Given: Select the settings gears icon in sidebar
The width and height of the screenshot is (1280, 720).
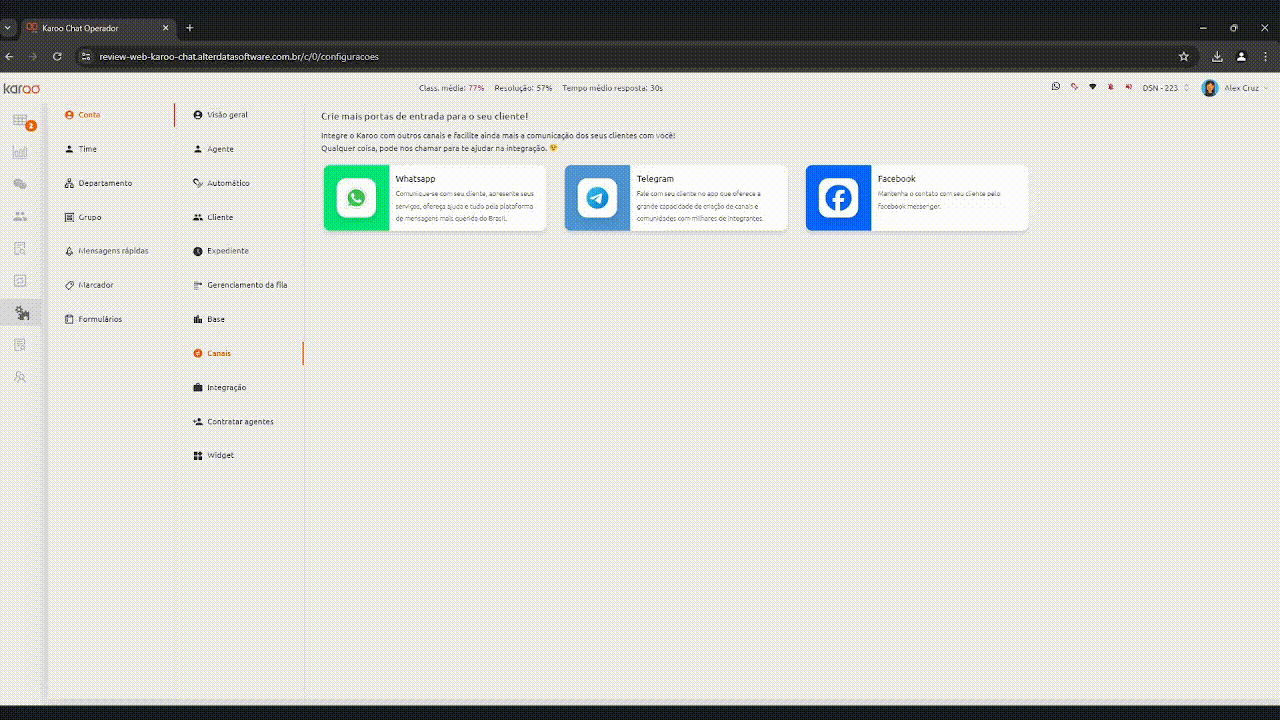Looking at the screenshot, I should pyautogui.click(x=21, y=313).
